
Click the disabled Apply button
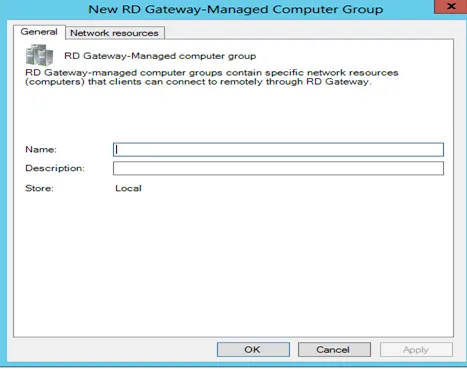(x=416, y=350)
